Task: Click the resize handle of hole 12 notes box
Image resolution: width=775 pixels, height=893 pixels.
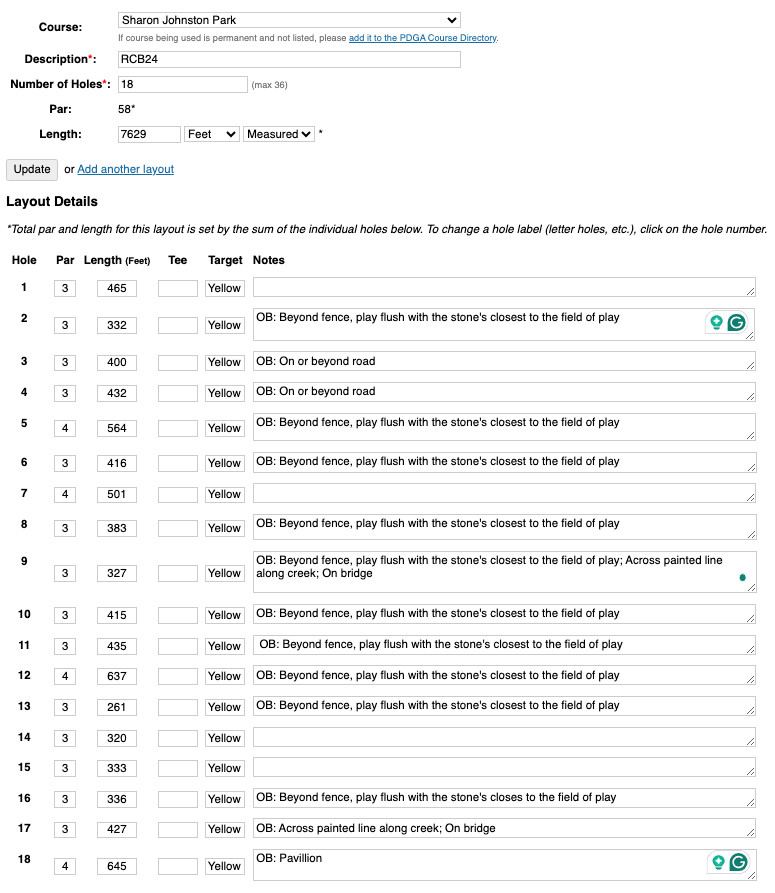Action: 751,679
